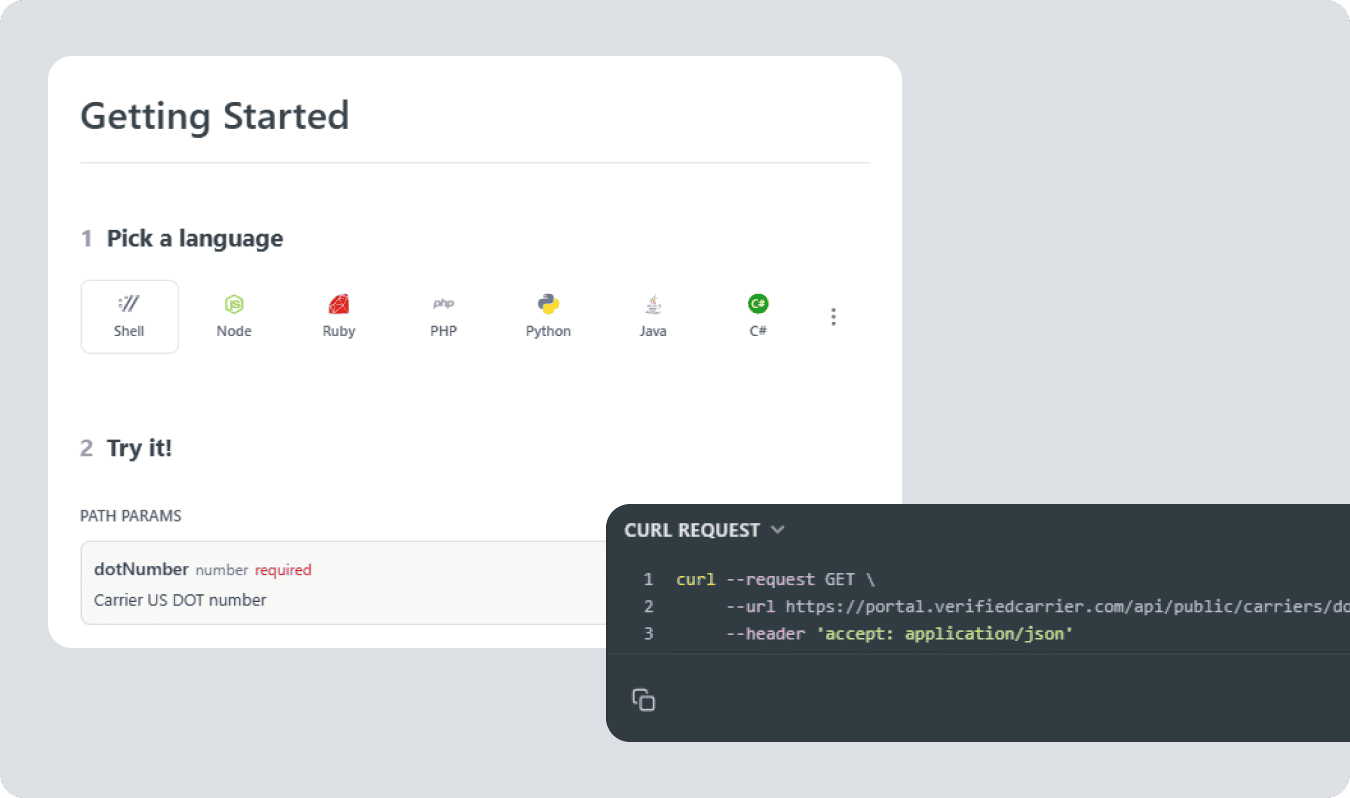Image resolution: width=1350 pixels, height=798 pixels.
Task: Select the Node language icon
Action: (234, 316)
